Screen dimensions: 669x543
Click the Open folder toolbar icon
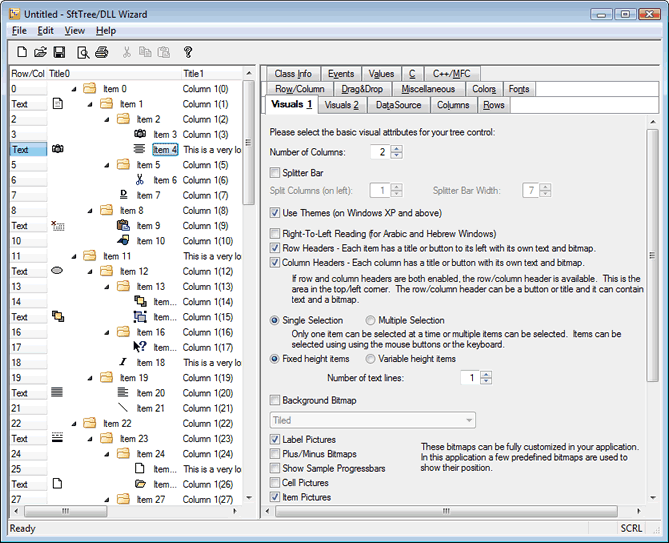pyautogui.click(x=41, y=52)
